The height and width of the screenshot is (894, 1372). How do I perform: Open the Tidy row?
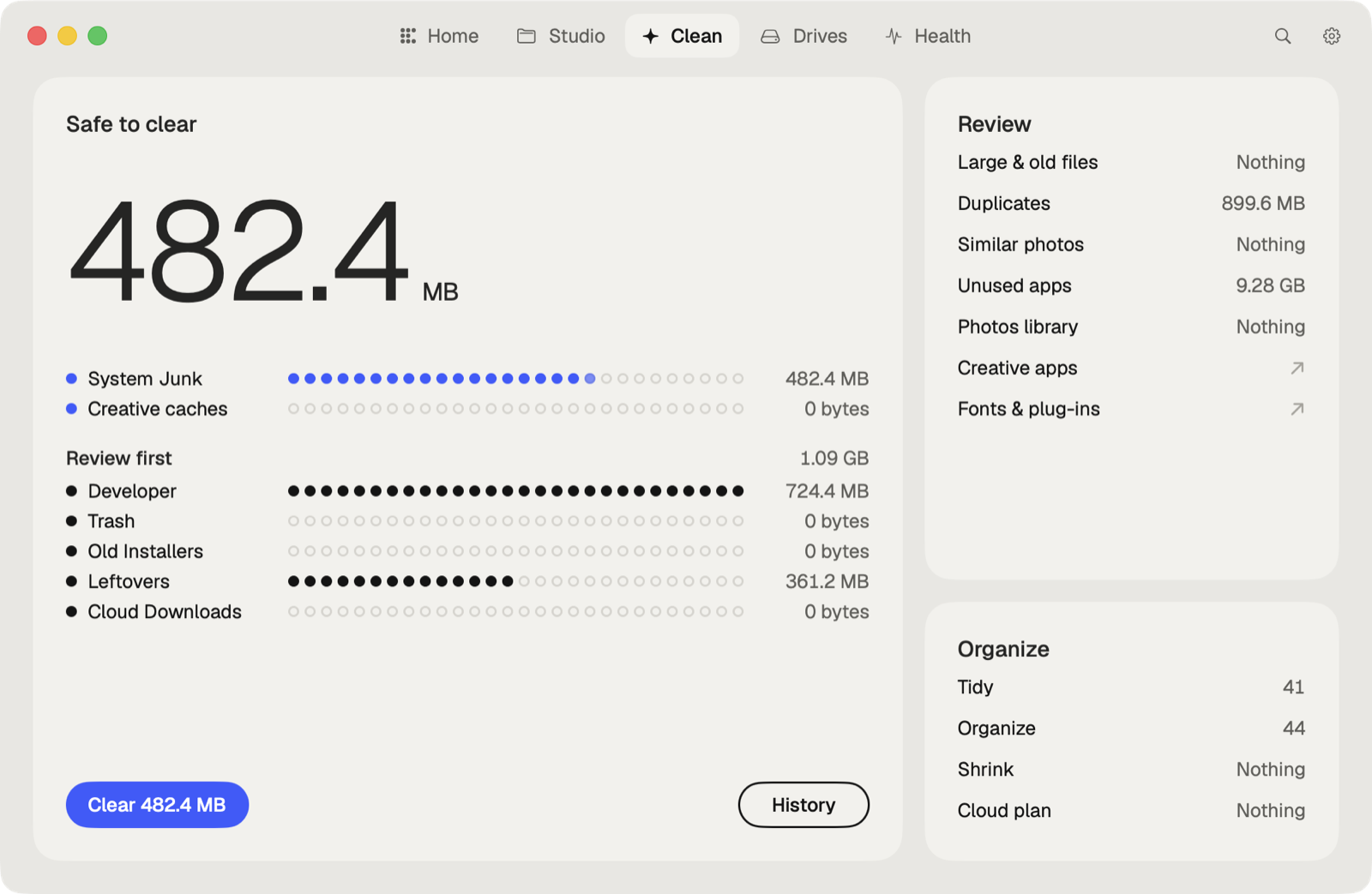point(1131,687)
